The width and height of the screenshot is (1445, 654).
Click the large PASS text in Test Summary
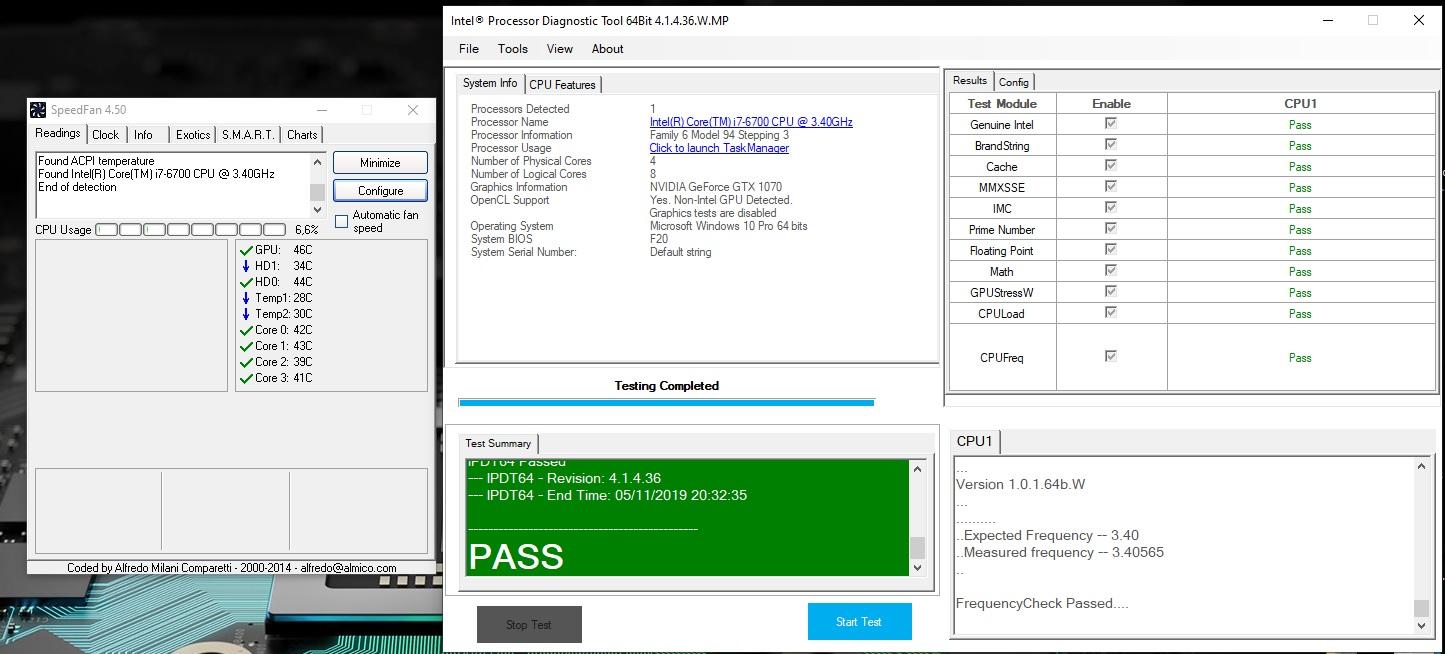click(x=516, y=556)
